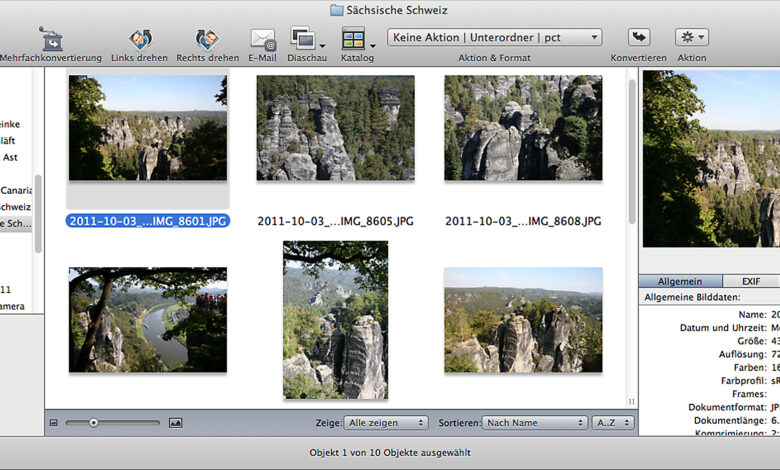Screen dimensions: 780x470
Task: Select thumbnail of IMG_8608.JPG
Action: (523, 128)
